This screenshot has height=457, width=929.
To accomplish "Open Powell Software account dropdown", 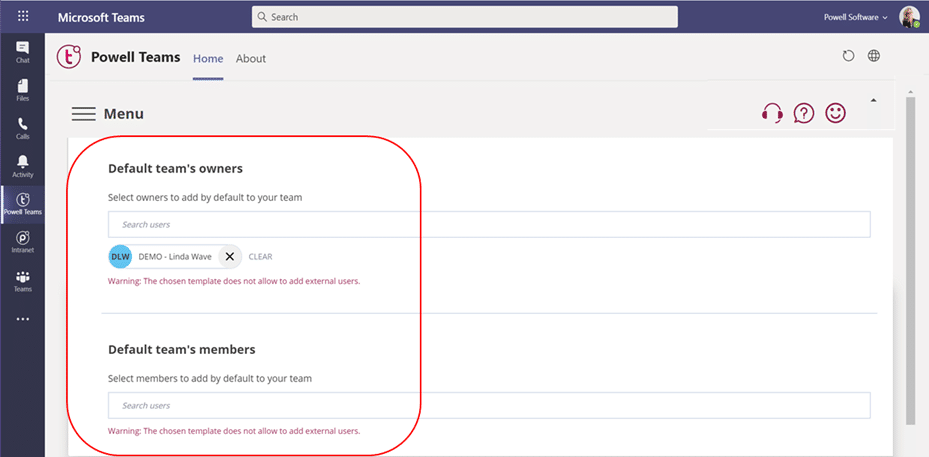I will 856,17.
